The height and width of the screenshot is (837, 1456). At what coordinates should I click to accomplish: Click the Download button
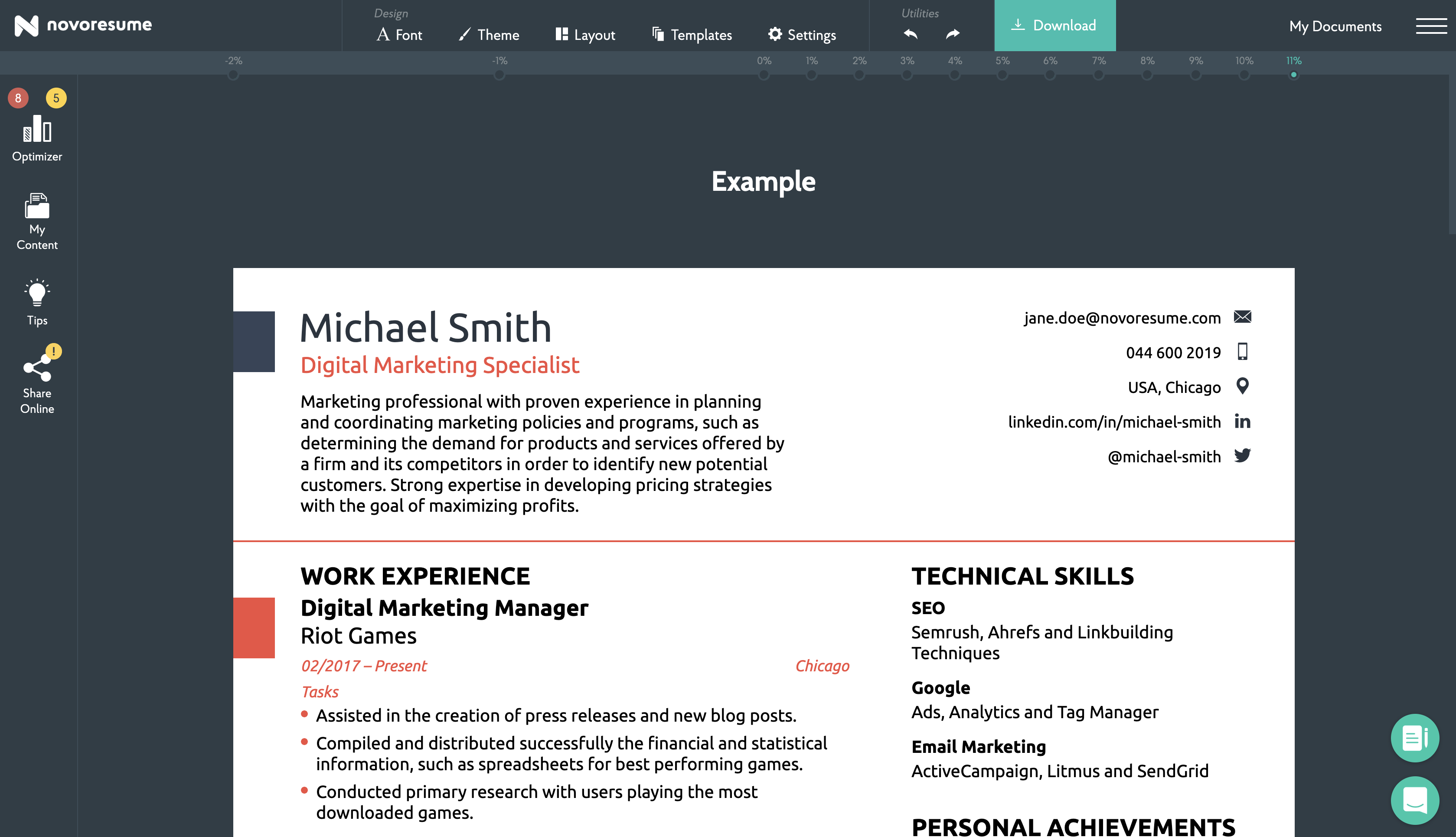tap(1056, 26)
